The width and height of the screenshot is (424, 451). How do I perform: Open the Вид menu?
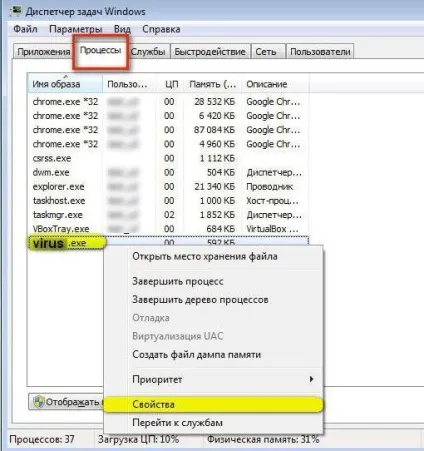click(x=122, y=29)
